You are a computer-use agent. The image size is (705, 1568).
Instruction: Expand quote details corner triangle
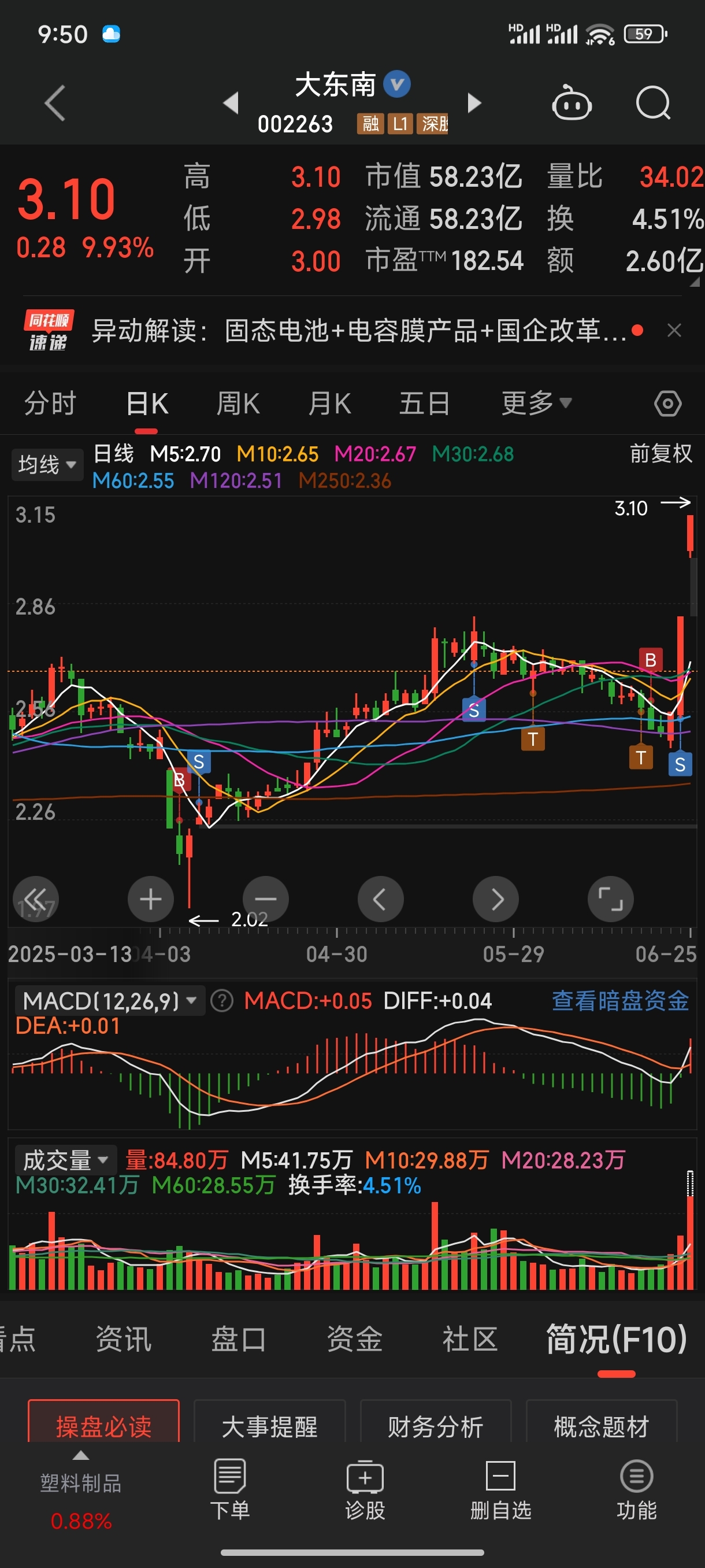(695, 282)
